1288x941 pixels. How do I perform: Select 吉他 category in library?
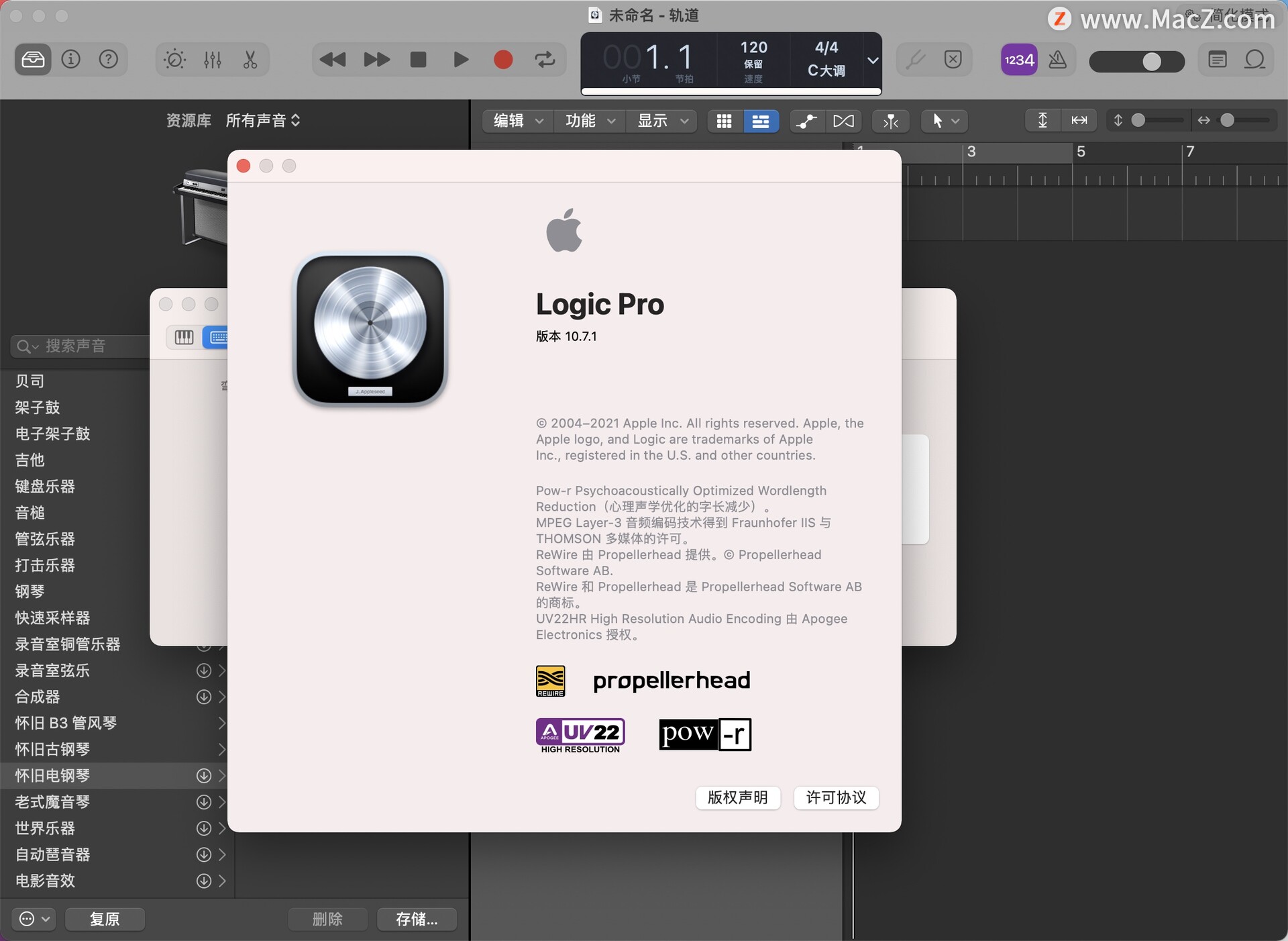click(30, 460)
